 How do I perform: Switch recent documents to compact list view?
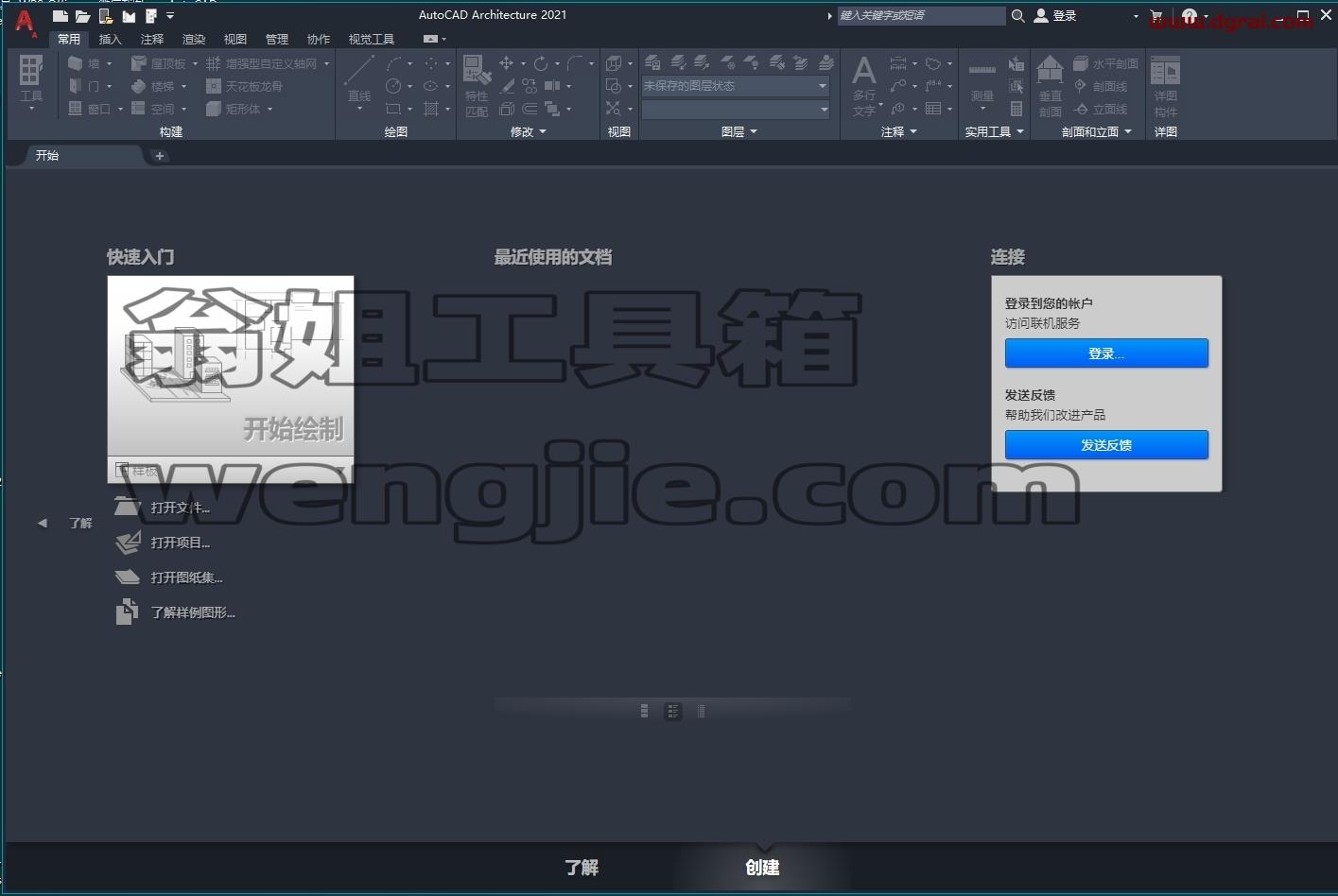point(701,711)
